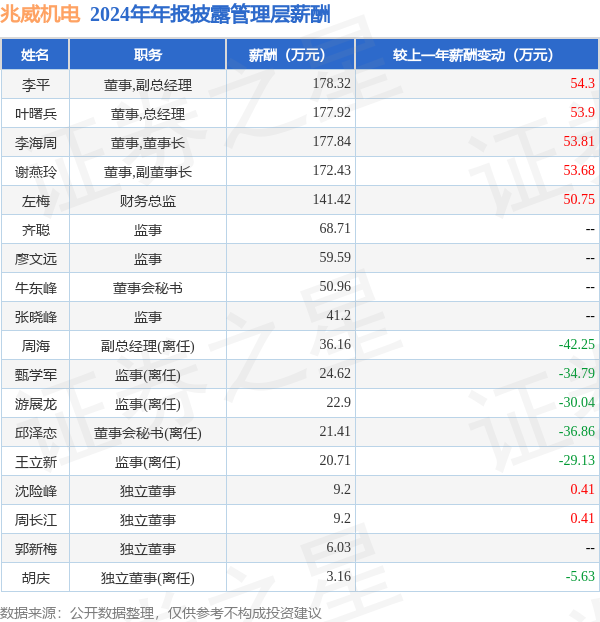
Task: Click salary value 21.41
Action: 335,431
